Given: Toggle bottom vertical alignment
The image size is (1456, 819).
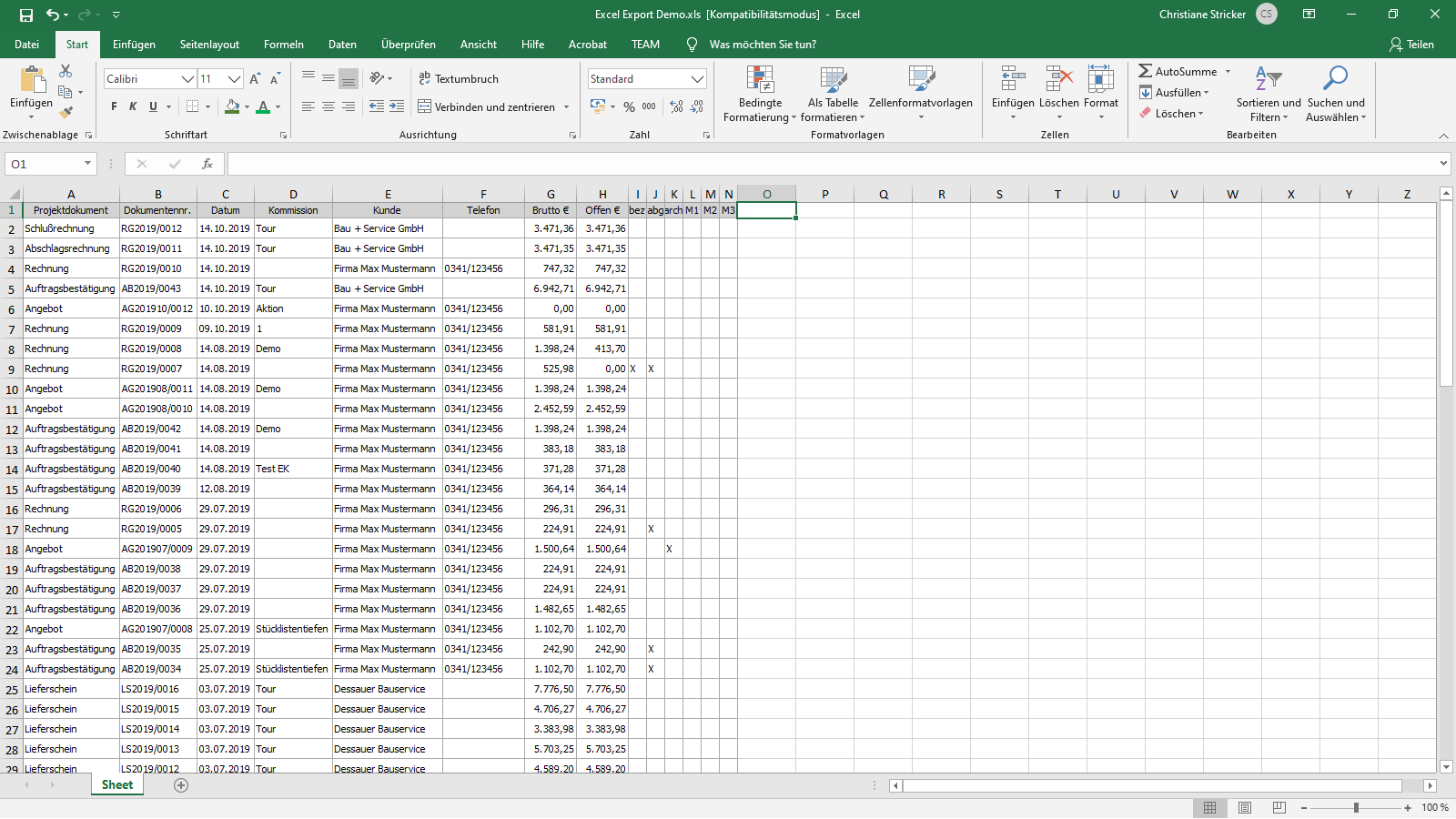Looking at the screenshot, I should pyautogui.click(x=349, y=79).
